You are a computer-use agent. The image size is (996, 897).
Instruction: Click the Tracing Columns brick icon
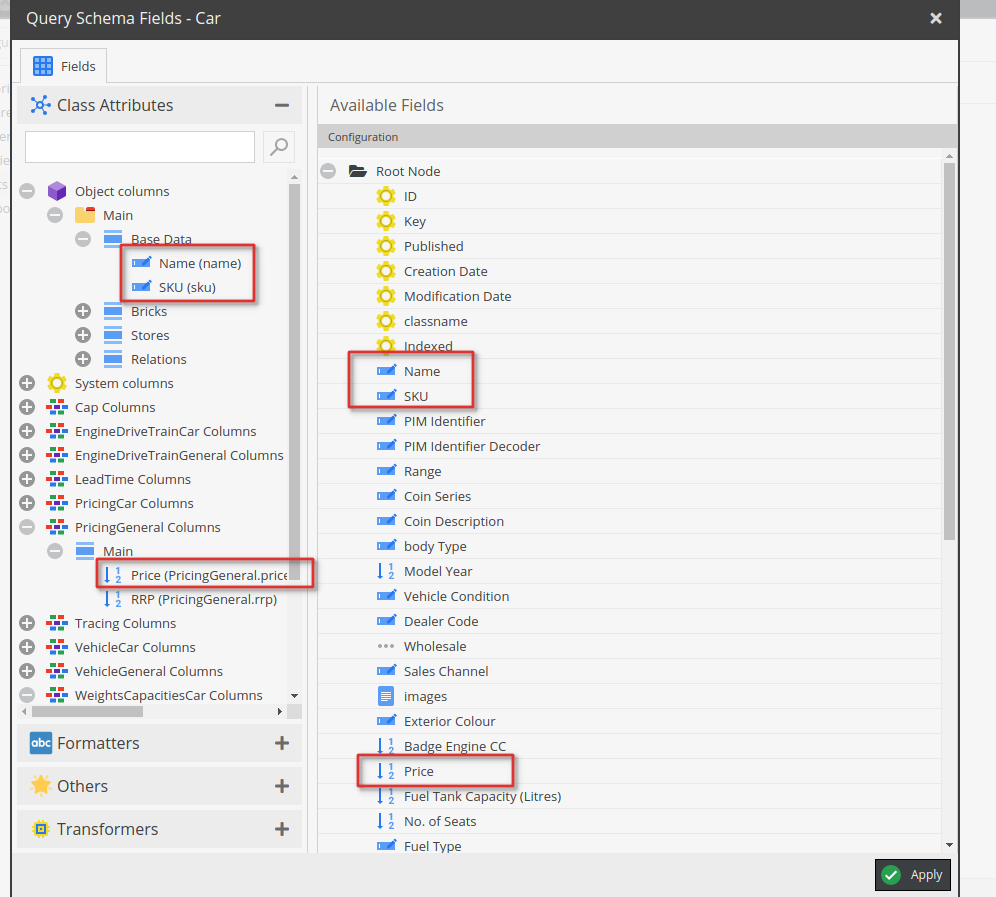click(57, 623)
